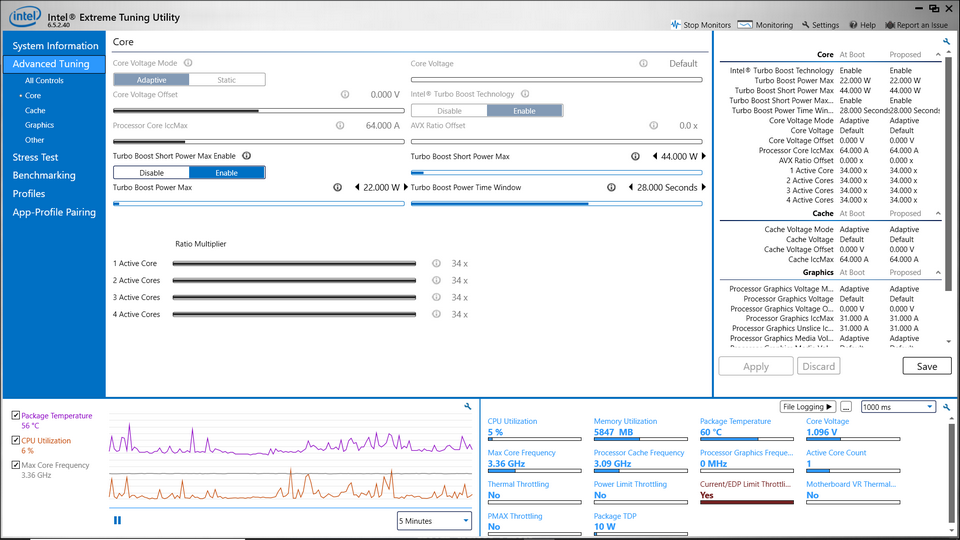The height and width of the screenshot is (540, 960).
Task: Click info icon beside Core Voltage Mode
Action: 187,63
